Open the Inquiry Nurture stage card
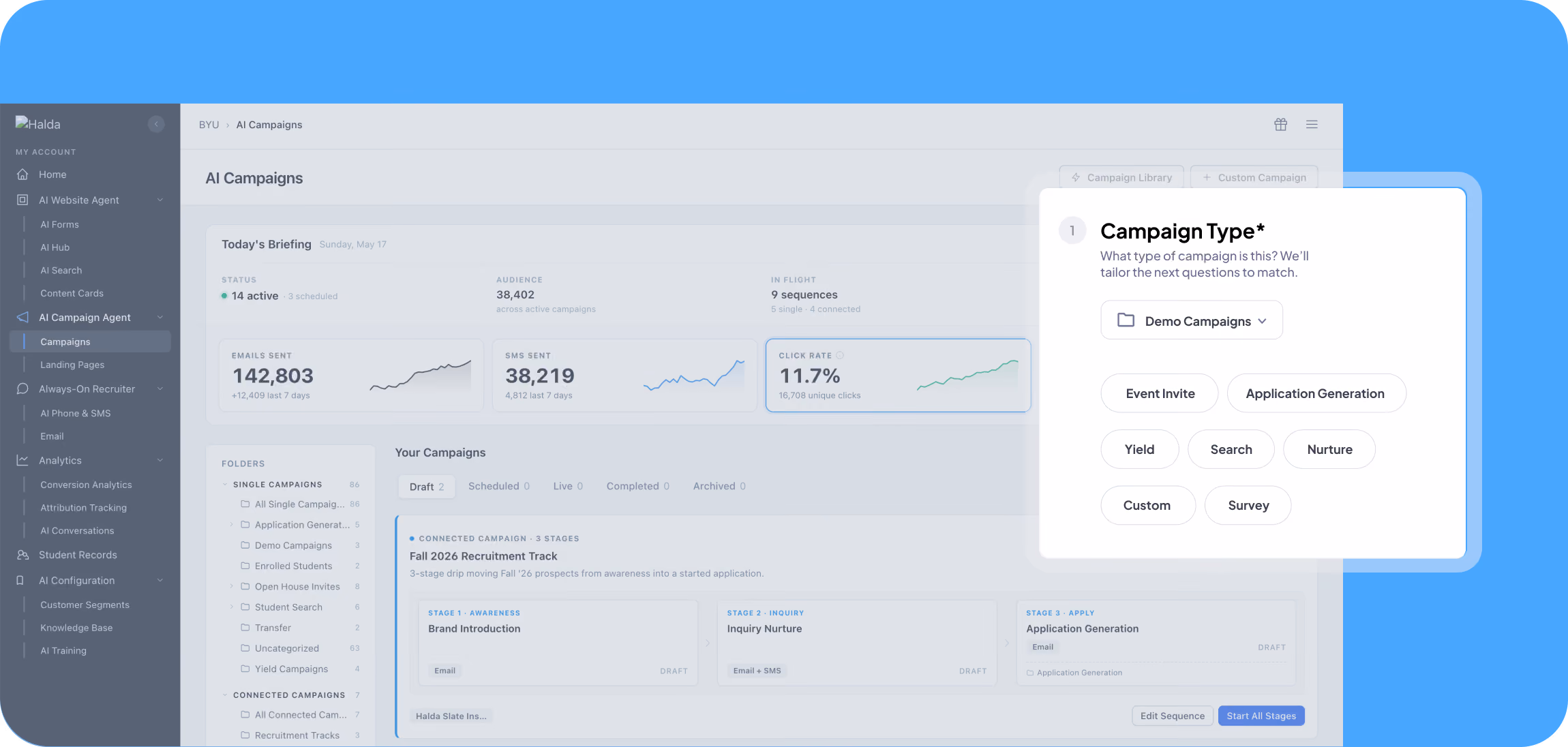The width and height of the screenshot is (1568, 747). 857,642
